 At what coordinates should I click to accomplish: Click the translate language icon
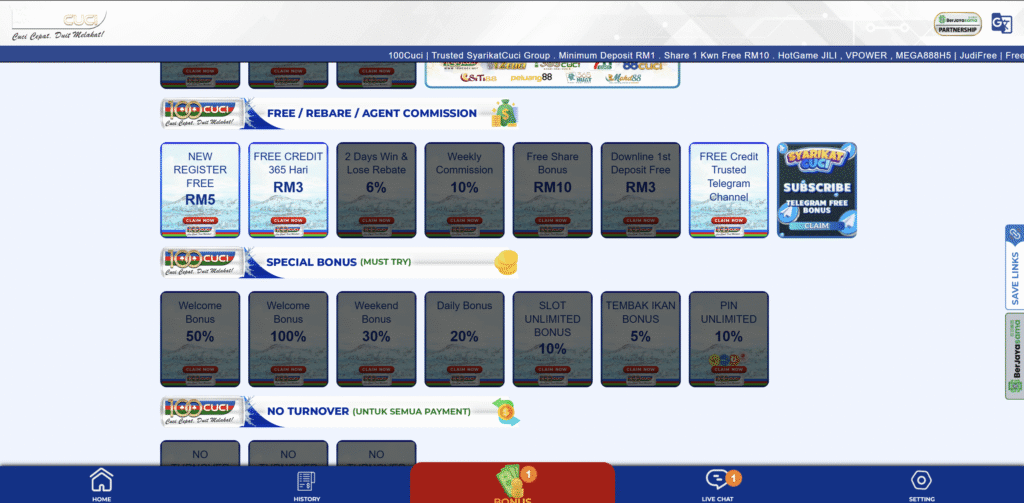[1001, 23]
